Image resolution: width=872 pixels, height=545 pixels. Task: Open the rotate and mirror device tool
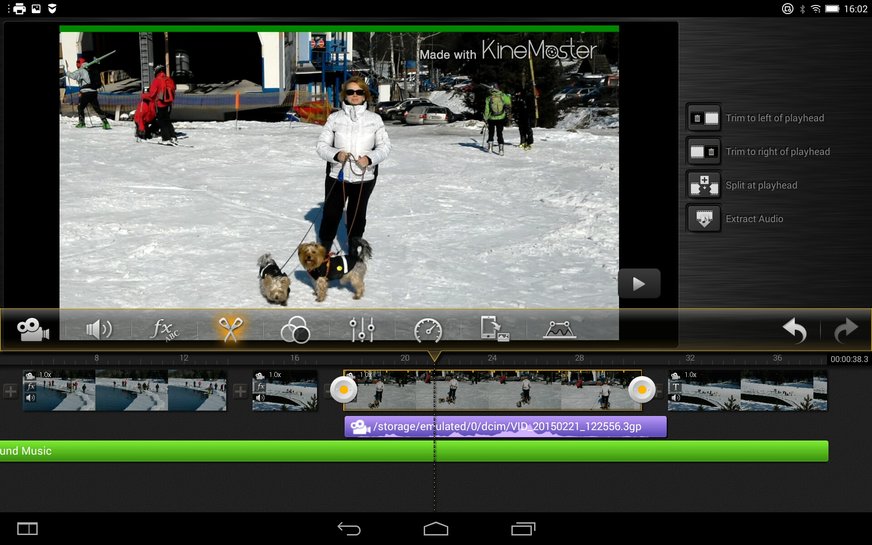click(x=494, y=329)
